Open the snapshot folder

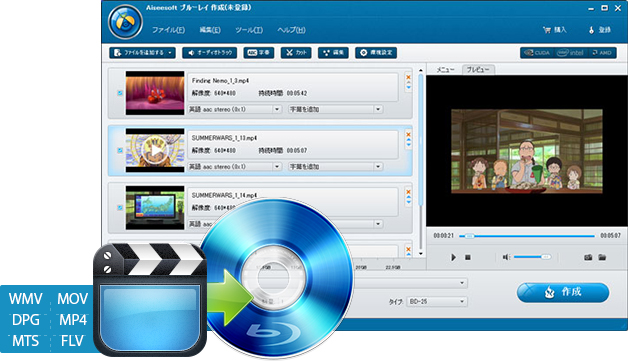[x=602, y=257]
